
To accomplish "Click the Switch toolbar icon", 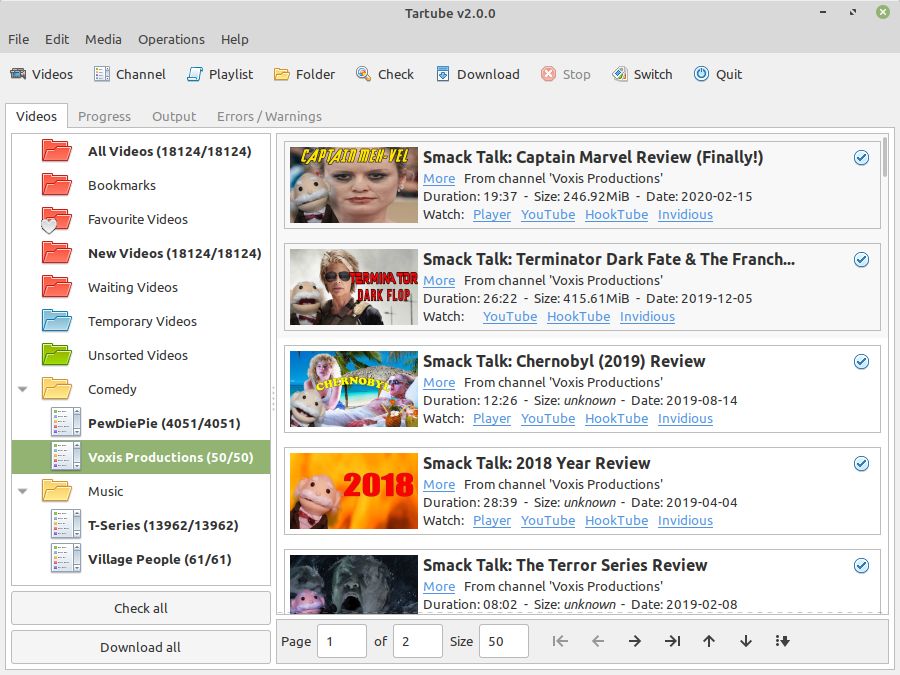I will click(642, 74).
